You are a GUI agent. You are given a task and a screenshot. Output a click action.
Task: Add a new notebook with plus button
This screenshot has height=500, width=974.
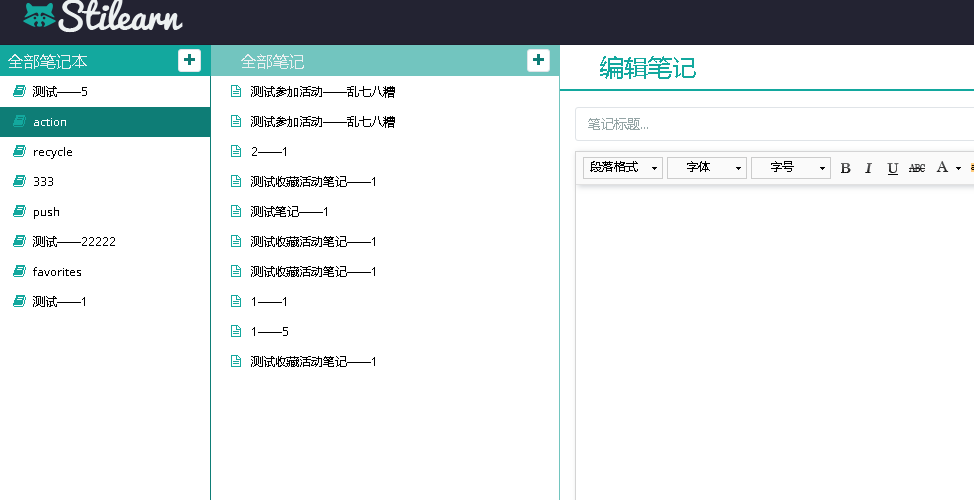189,60
